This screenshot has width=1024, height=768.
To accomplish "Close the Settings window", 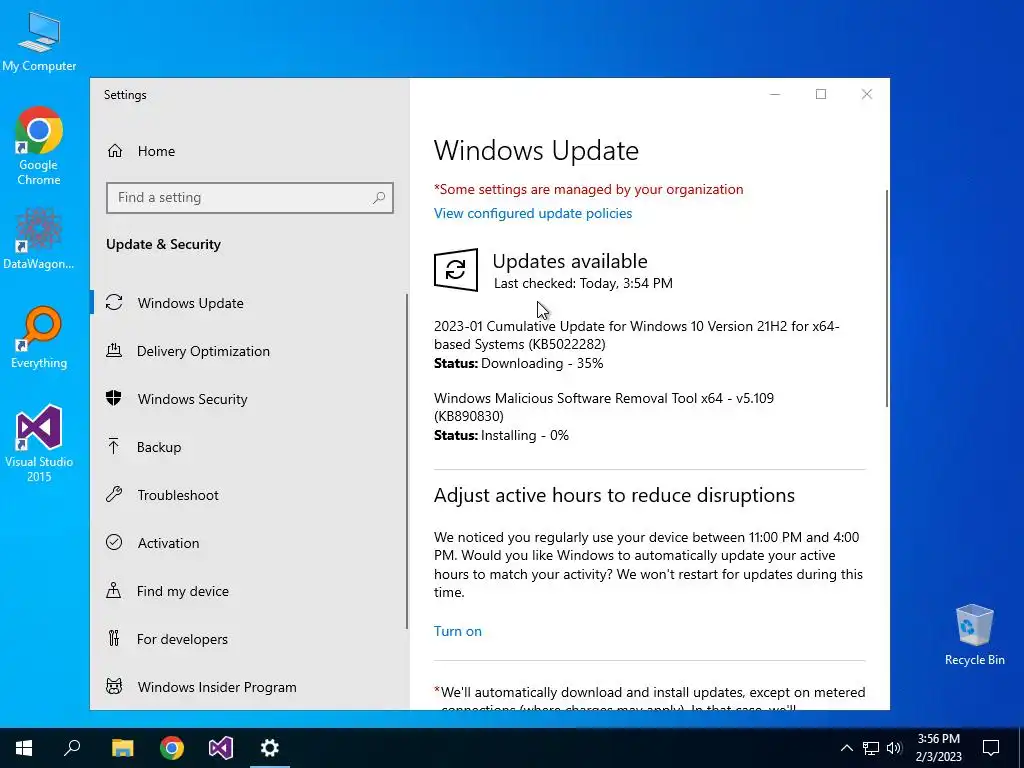I will click(x=867, y=95).
